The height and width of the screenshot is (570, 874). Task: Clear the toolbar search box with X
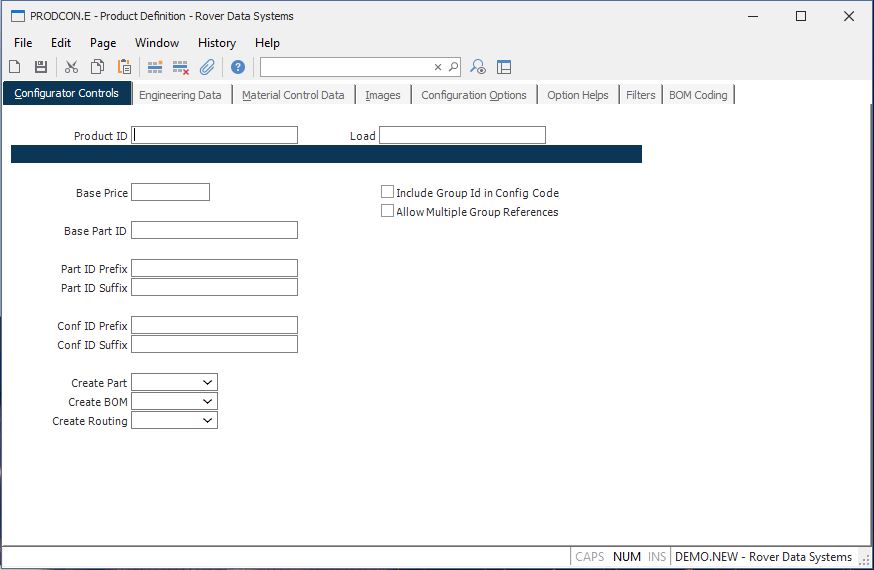[x=437, y=67]
